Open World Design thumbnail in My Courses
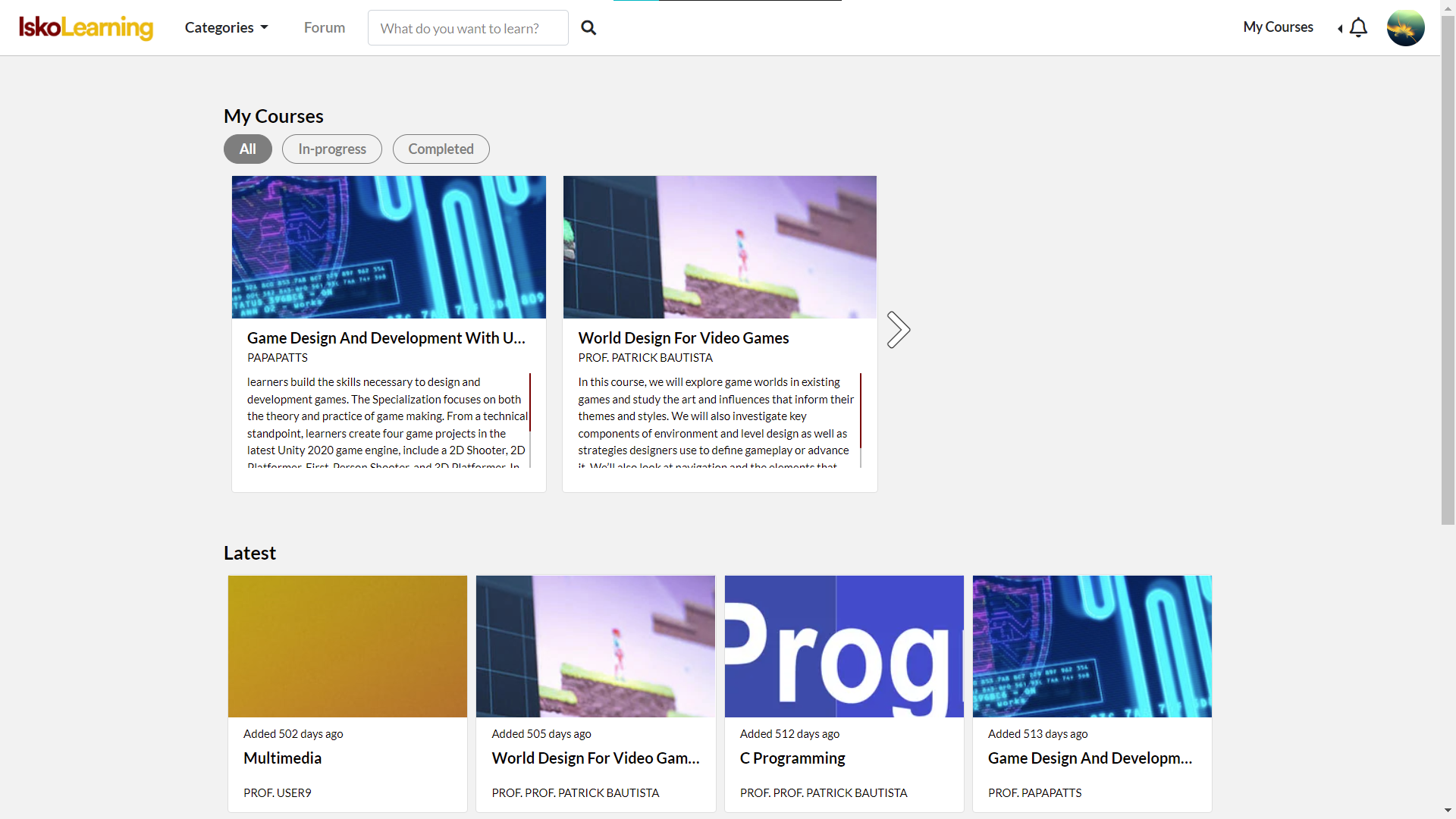The image size is (1456, 819). (720, 247)
